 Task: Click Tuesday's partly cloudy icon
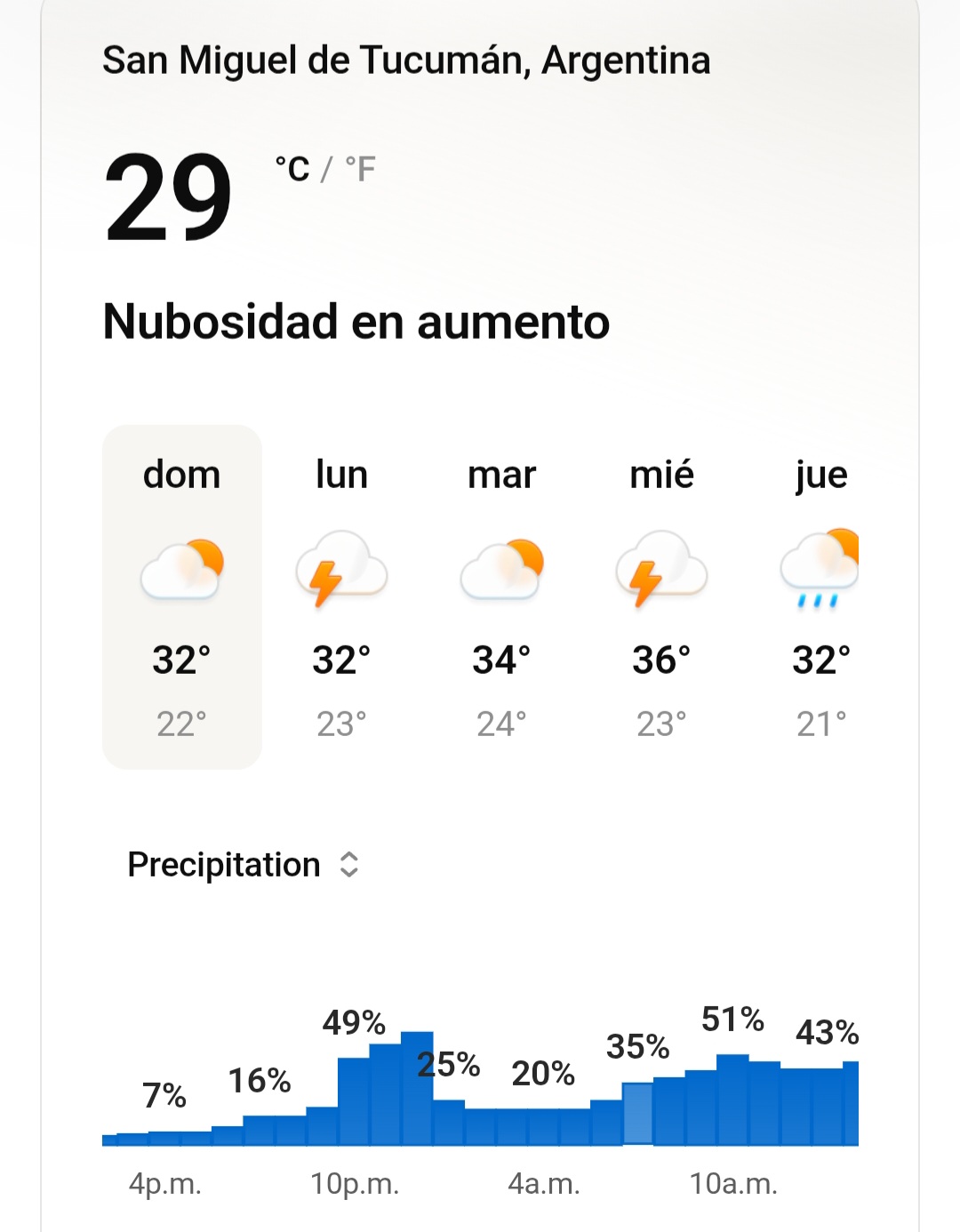[x=501, y=569]
